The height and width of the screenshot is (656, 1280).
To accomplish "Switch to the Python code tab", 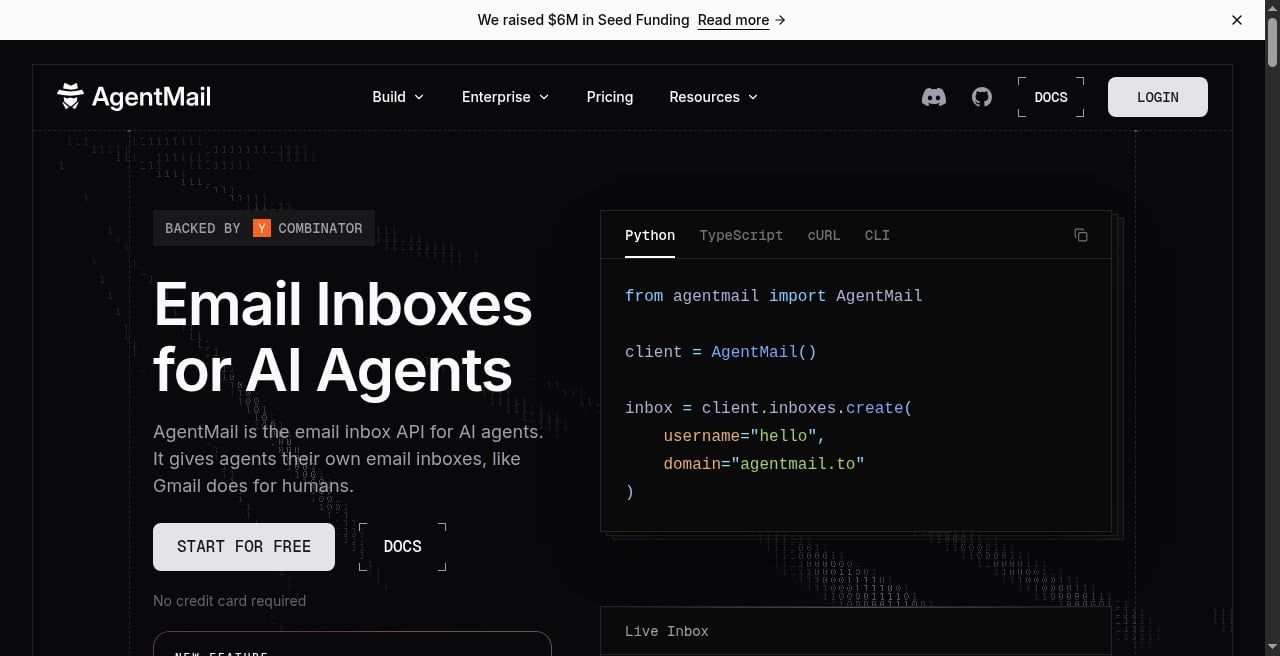I will coord(650,235).
